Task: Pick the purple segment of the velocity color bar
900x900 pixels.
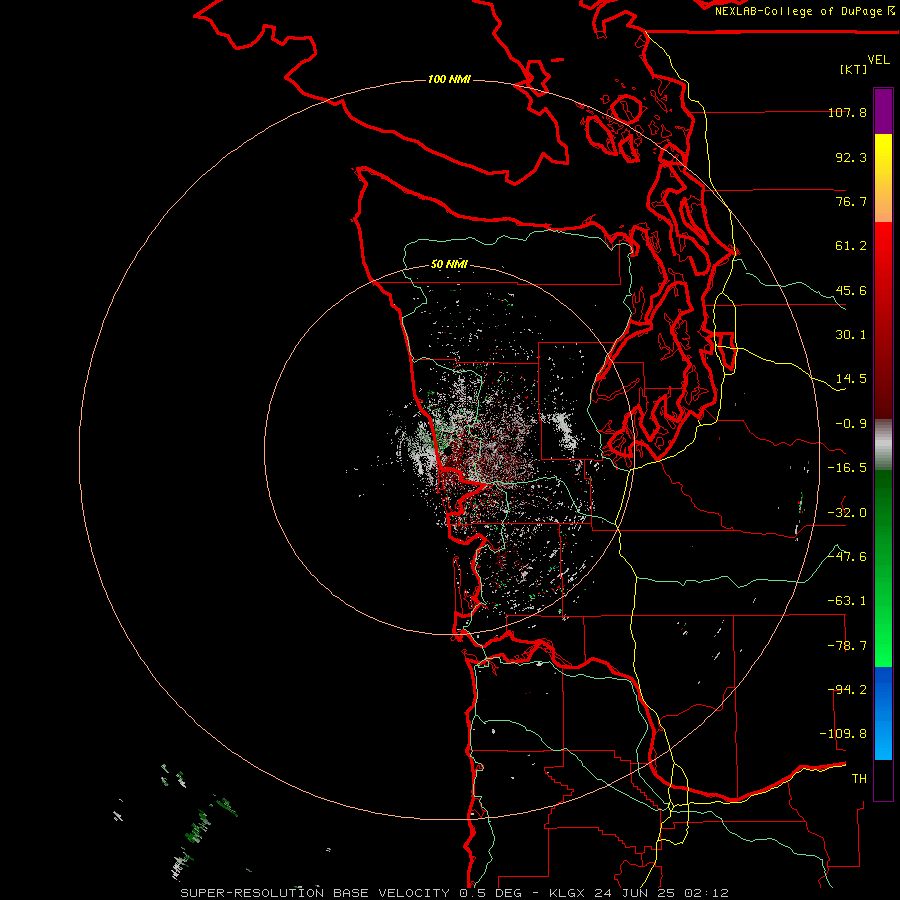Action: (883, 112)
